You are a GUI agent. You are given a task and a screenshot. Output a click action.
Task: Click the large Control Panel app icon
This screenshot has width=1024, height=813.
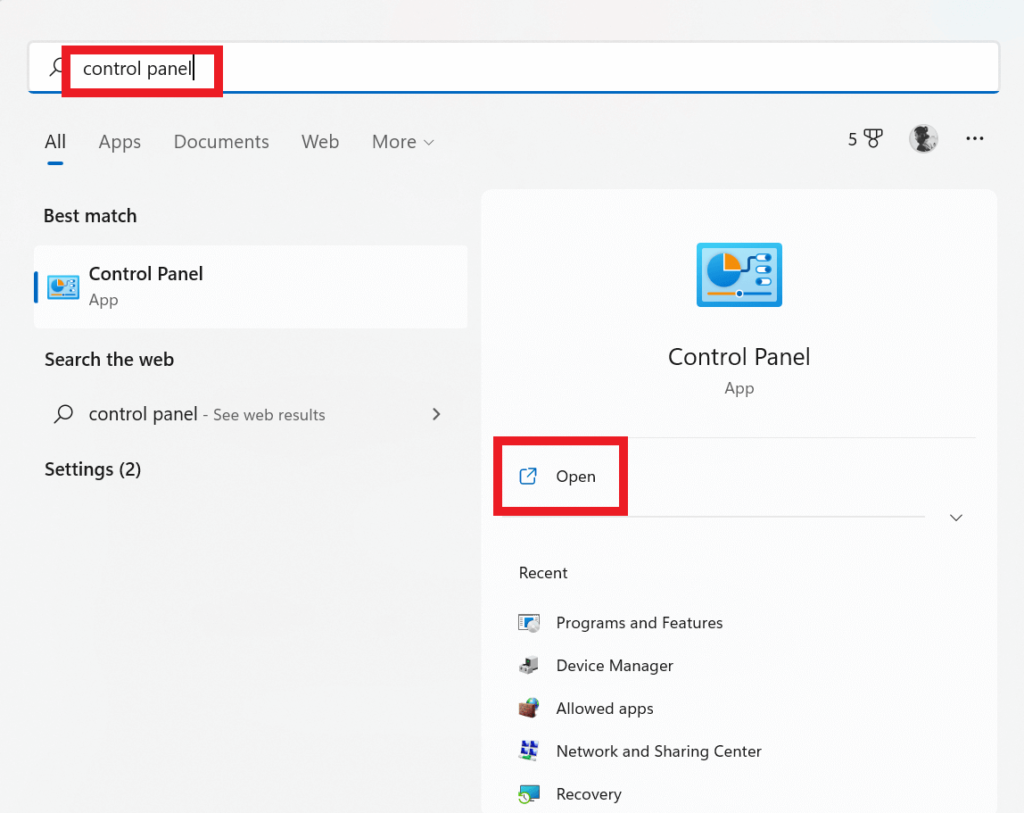[x=739, y=275]
